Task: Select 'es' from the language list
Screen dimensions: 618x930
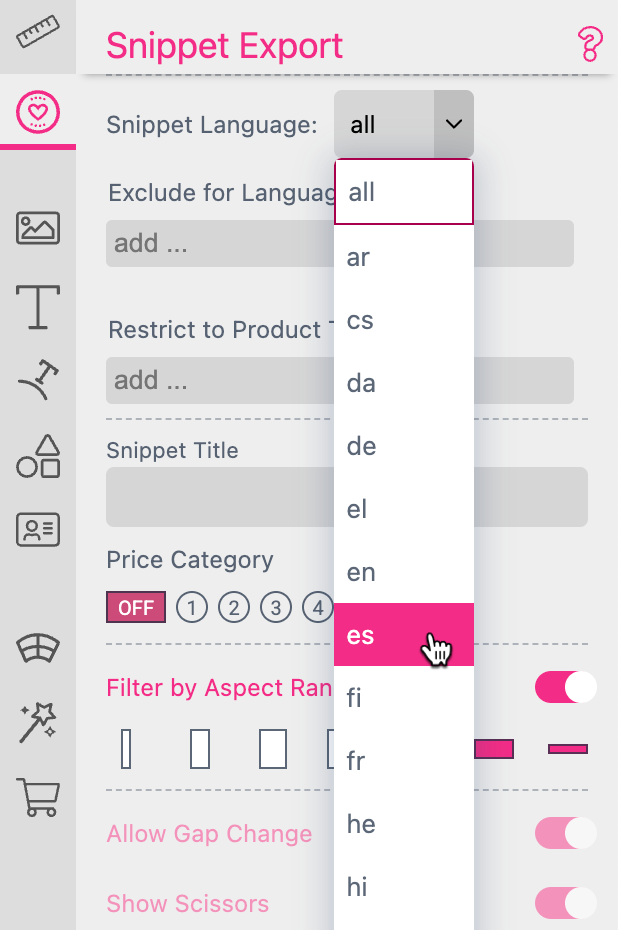Action: click(403, 634)
